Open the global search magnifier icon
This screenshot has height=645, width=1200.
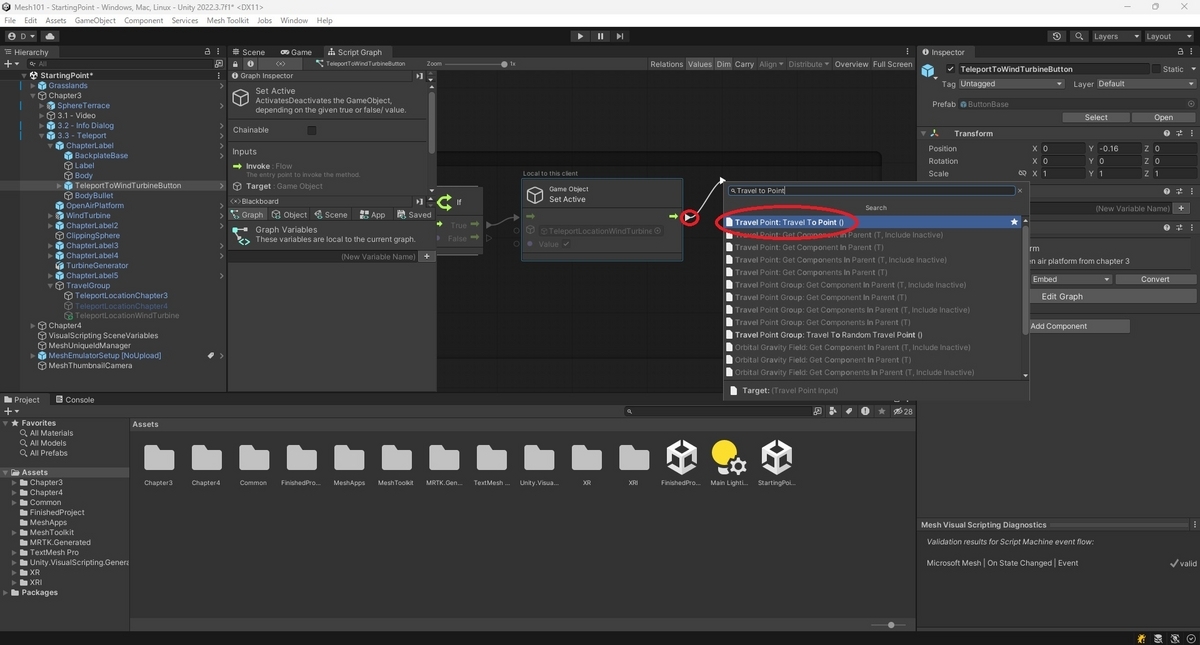[x=1078, y=36]
